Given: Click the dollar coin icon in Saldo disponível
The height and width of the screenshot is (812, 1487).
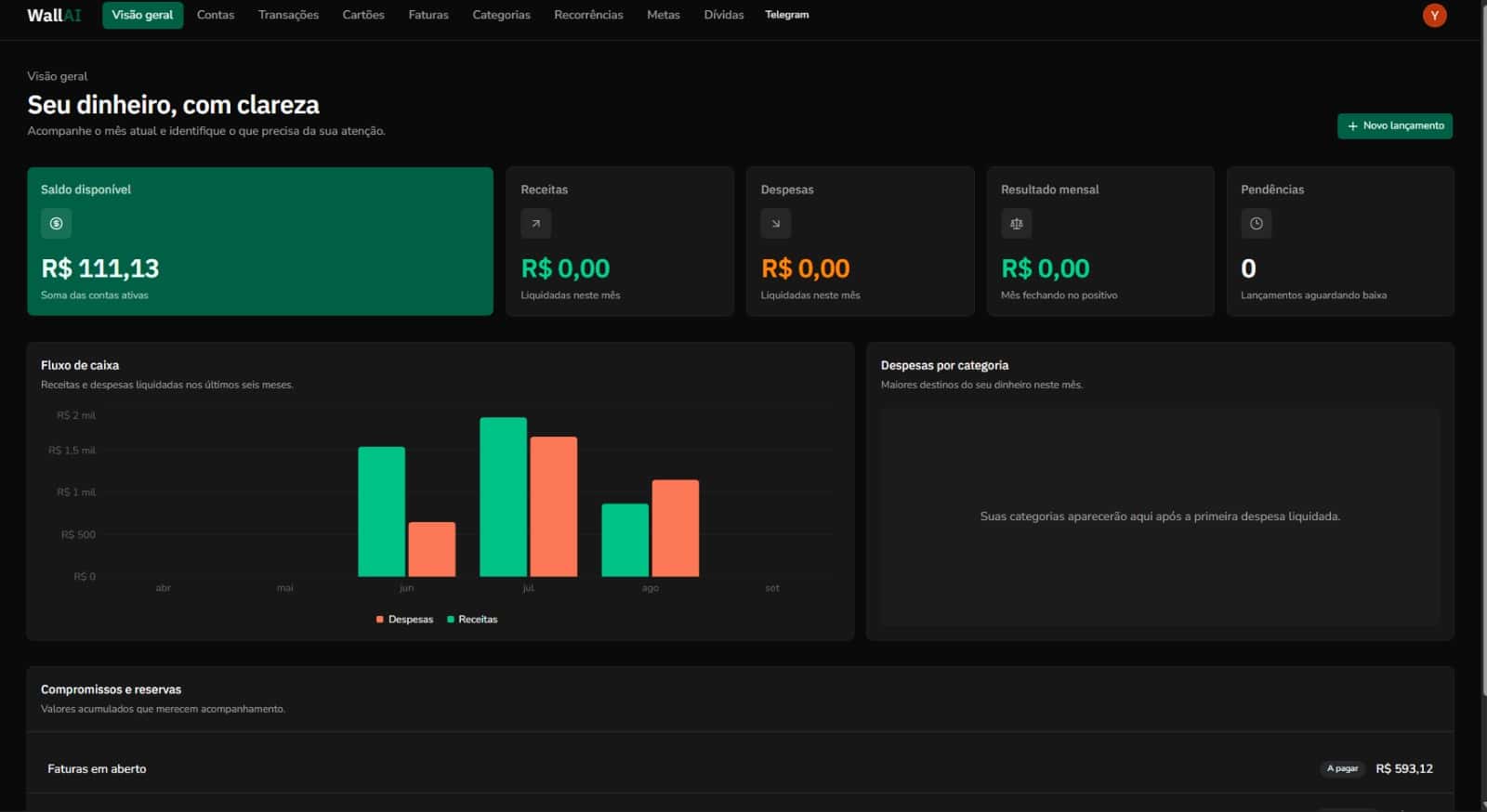Looking at the screenshot, I should coord(56,223).
